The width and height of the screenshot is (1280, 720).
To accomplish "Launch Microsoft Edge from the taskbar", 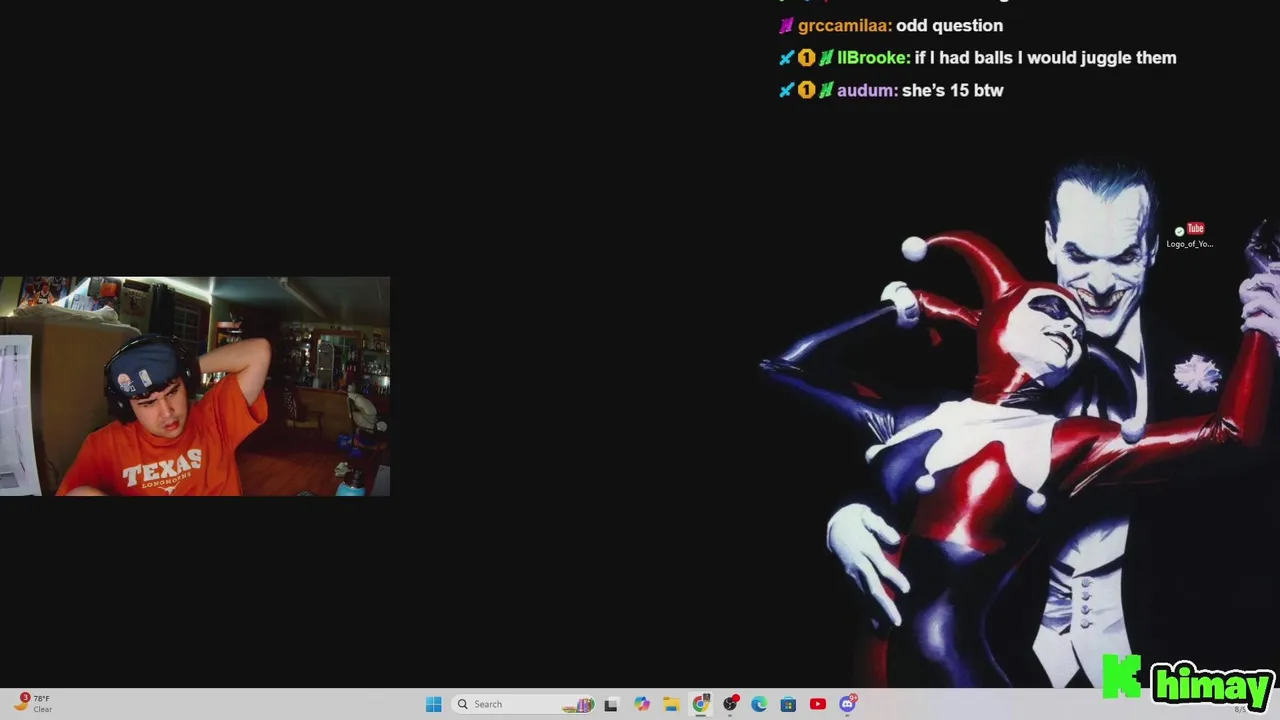I will point(759,704).
